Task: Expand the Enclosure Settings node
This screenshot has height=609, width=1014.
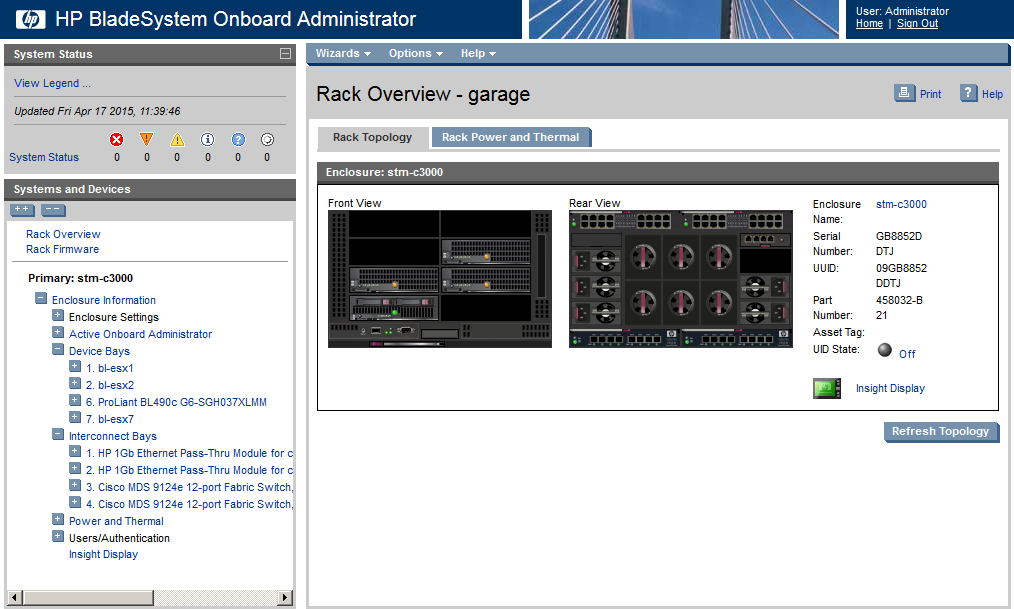Action: point(58,315)
